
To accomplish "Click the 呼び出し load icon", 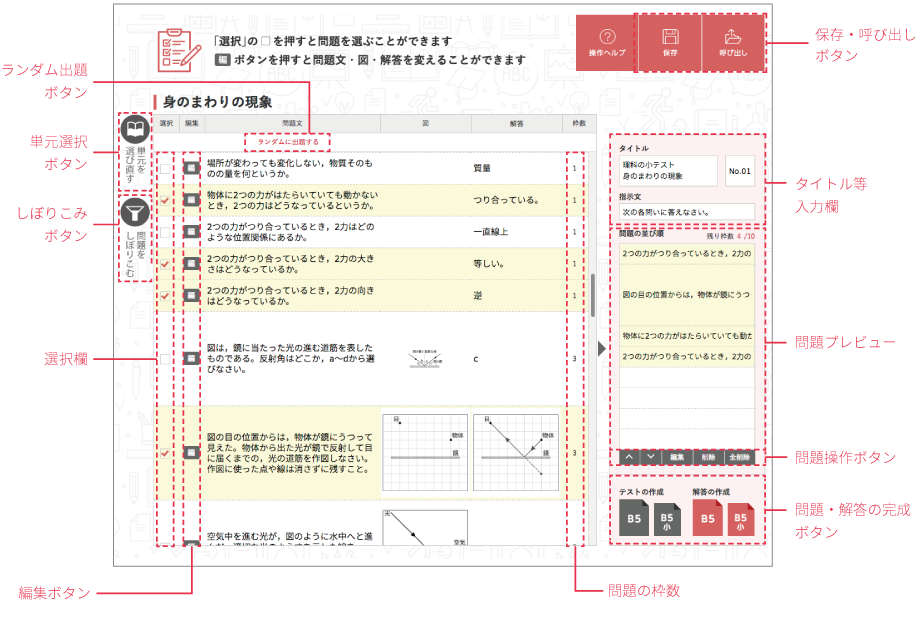I will (732, 42).
